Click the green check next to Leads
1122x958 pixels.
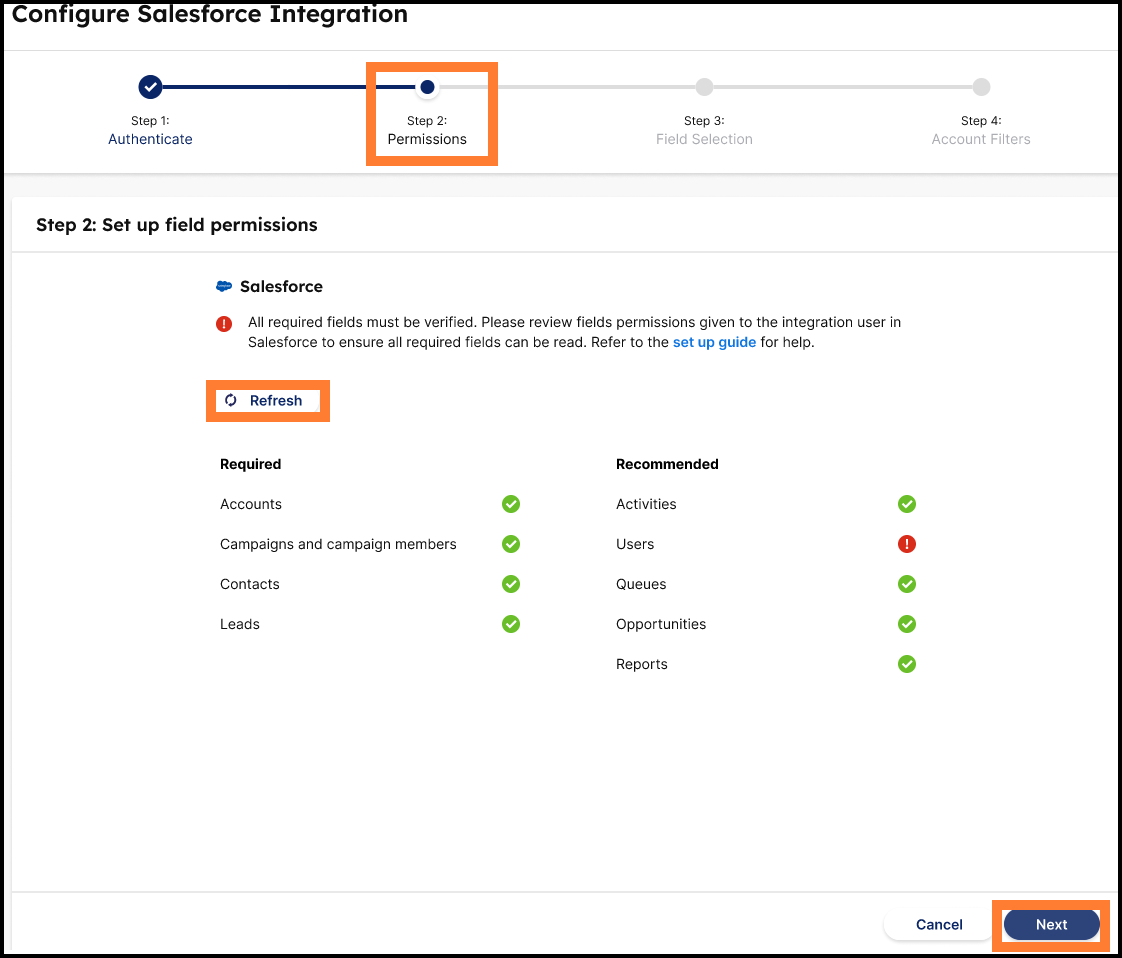point(511,624)
